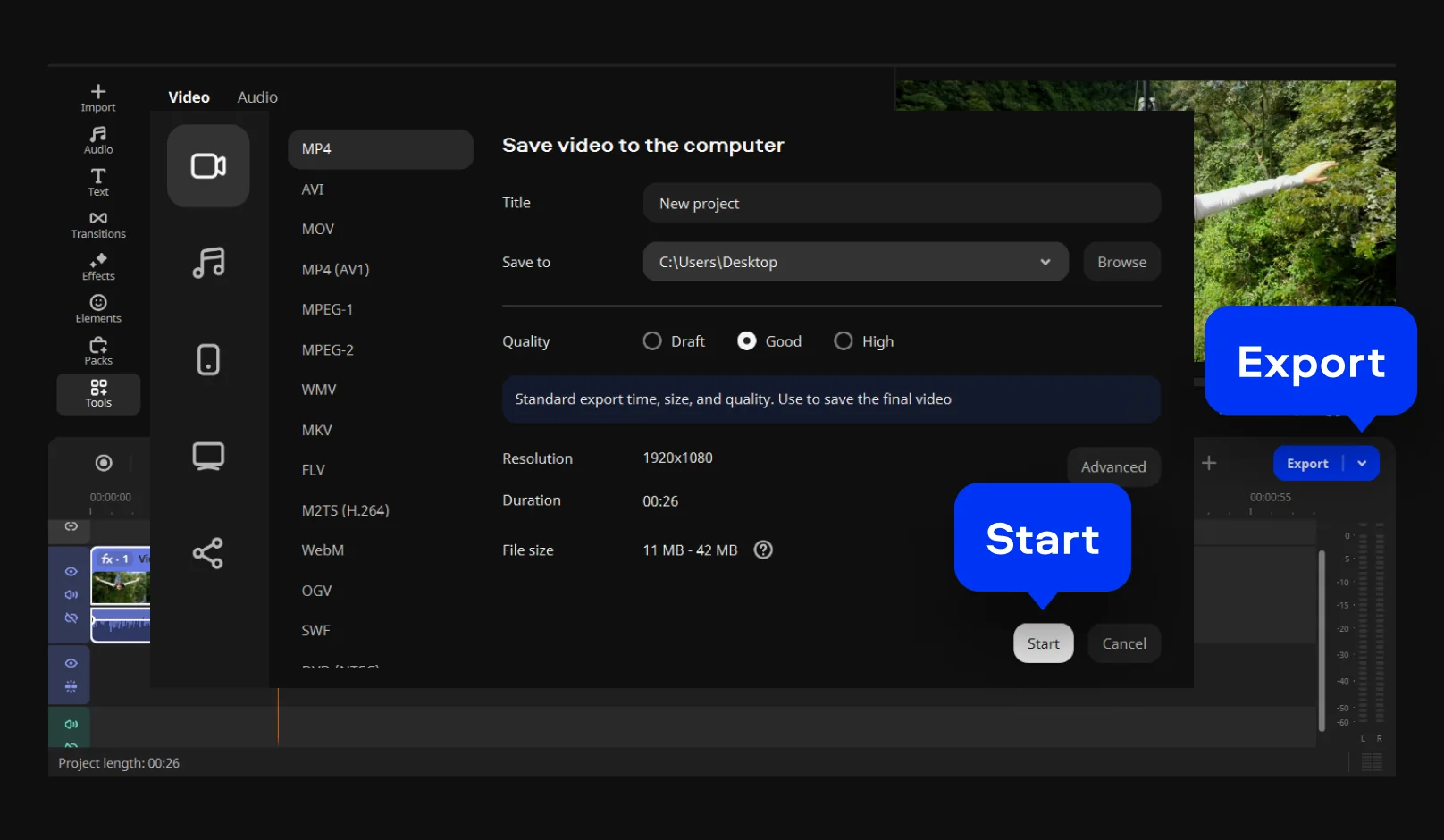The width and height of the screenshot is (1444, 840).
Task: Choose the TV screen export icon
Action: (208, 456)
